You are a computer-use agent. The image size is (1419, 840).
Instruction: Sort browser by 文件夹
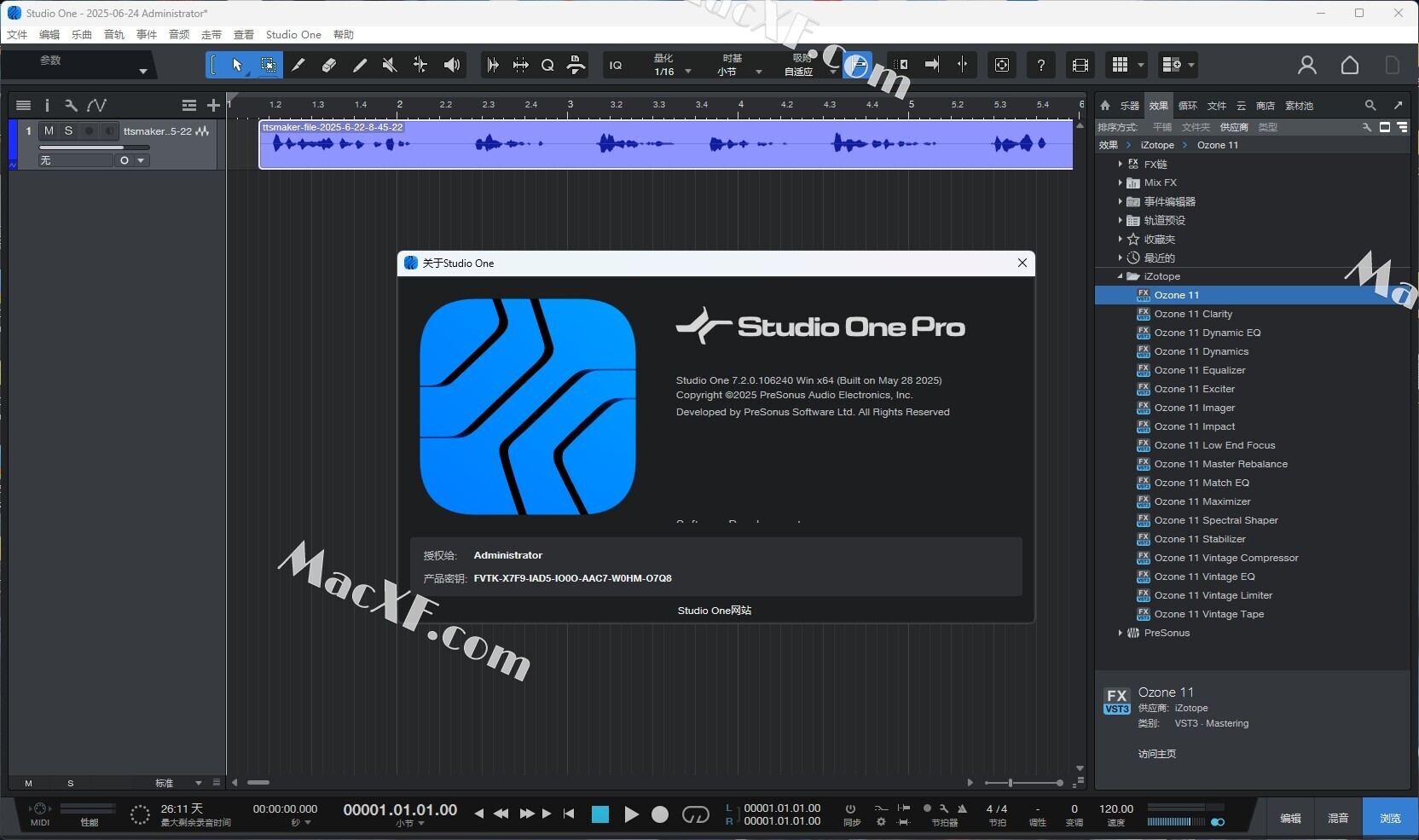pyautogui.click(x=1196, y=127)
